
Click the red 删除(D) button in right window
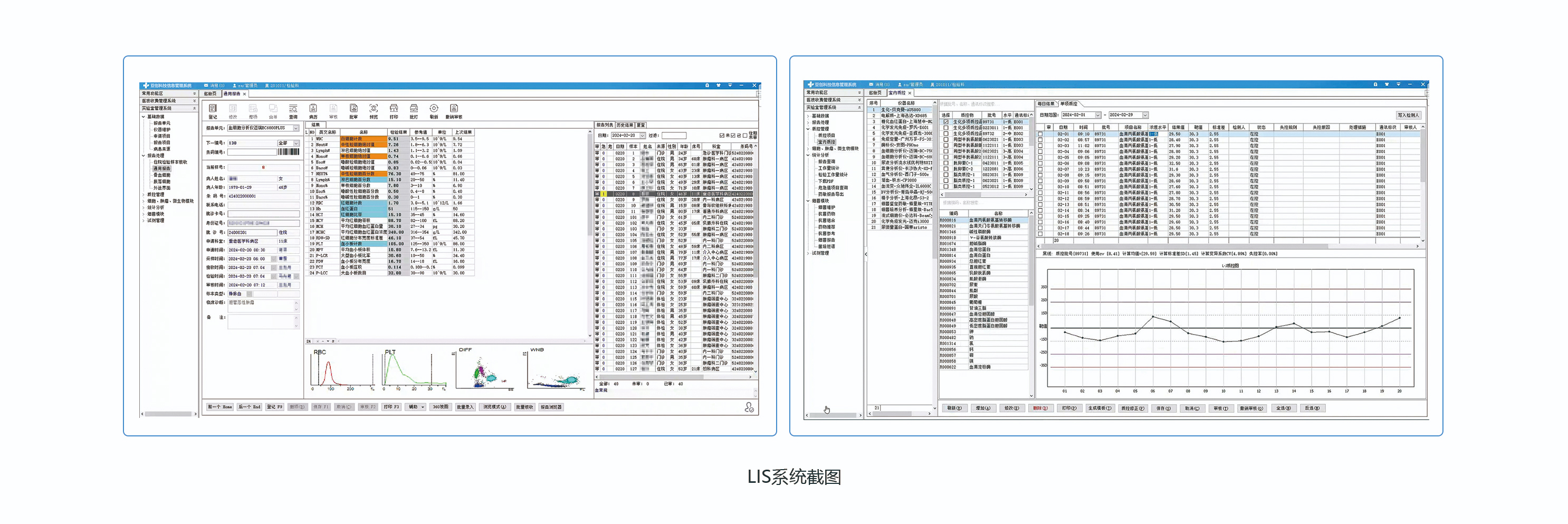click(x=1040, y=408)
